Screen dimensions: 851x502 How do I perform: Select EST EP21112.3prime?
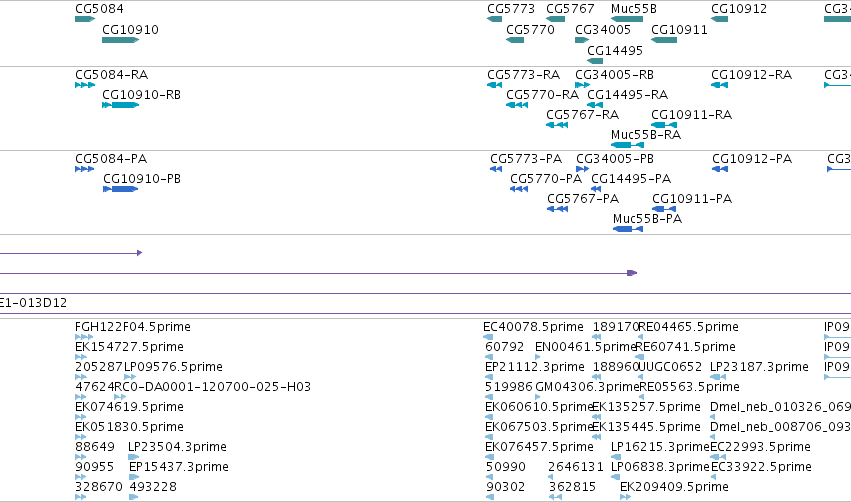(490, 377)
